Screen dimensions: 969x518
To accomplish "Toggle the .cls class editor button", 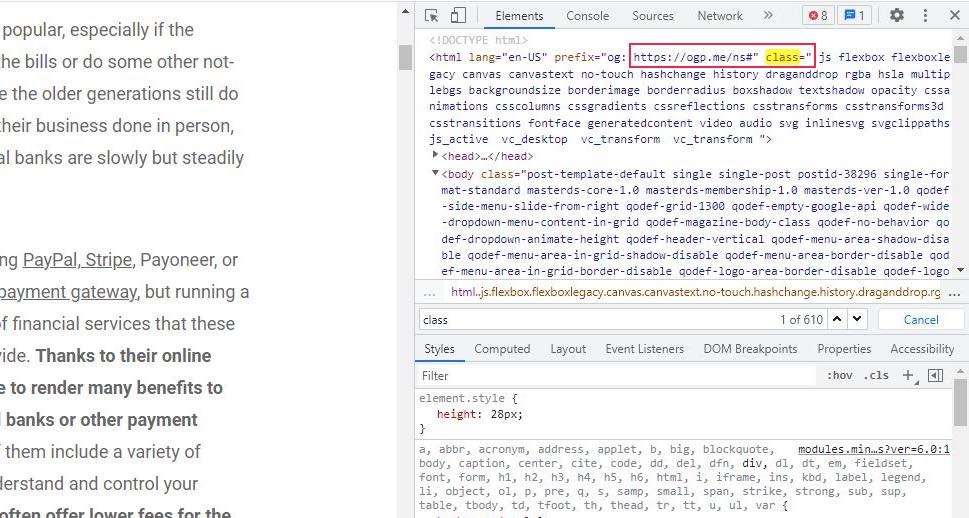I will (x=876, y=375).
